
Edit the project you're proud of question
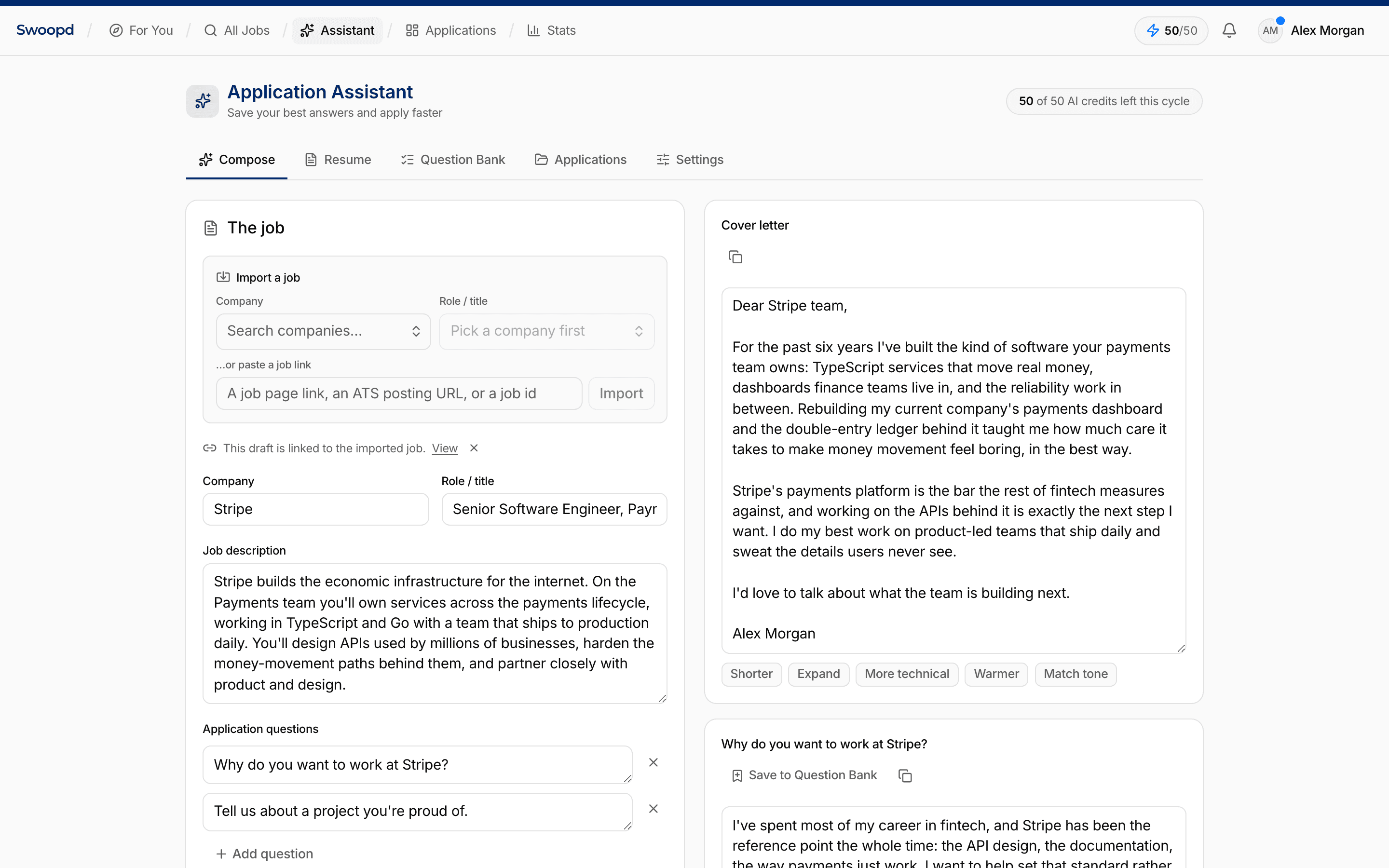click(417, 811)
